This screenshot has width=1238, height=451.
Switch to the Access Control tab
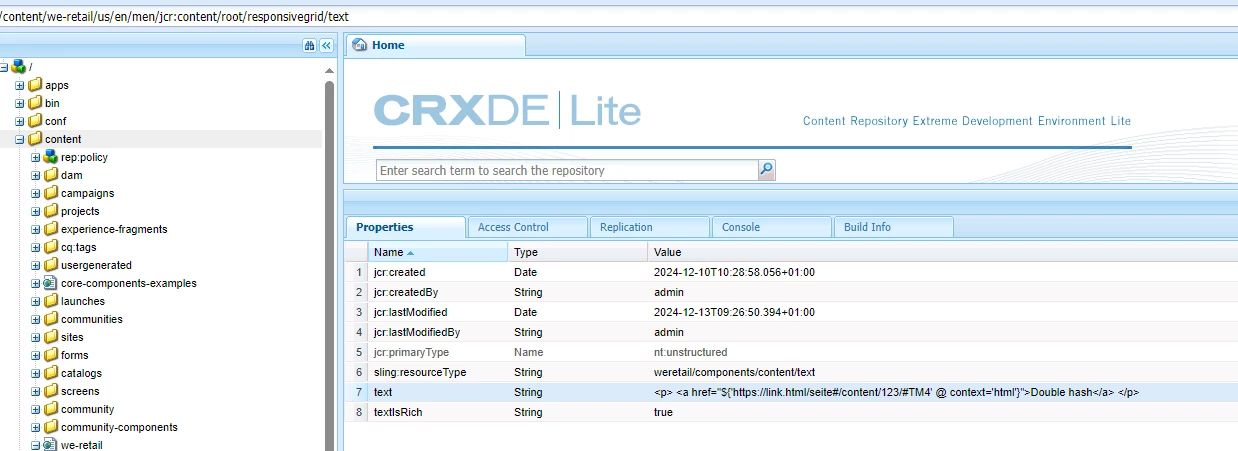tap(527, 227)
